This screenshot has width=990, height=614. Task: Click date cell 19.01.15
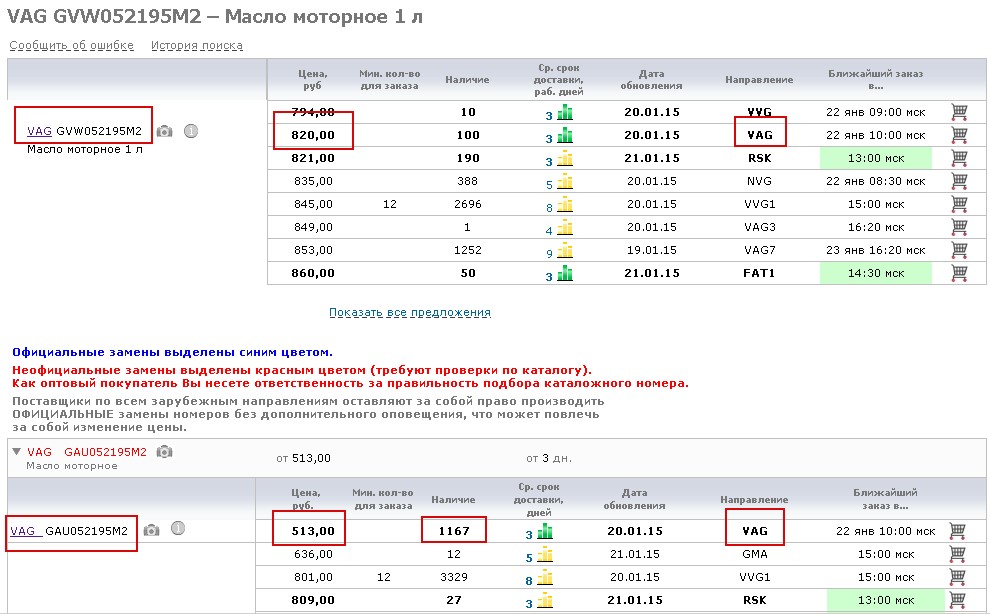(x=652, y=250)
